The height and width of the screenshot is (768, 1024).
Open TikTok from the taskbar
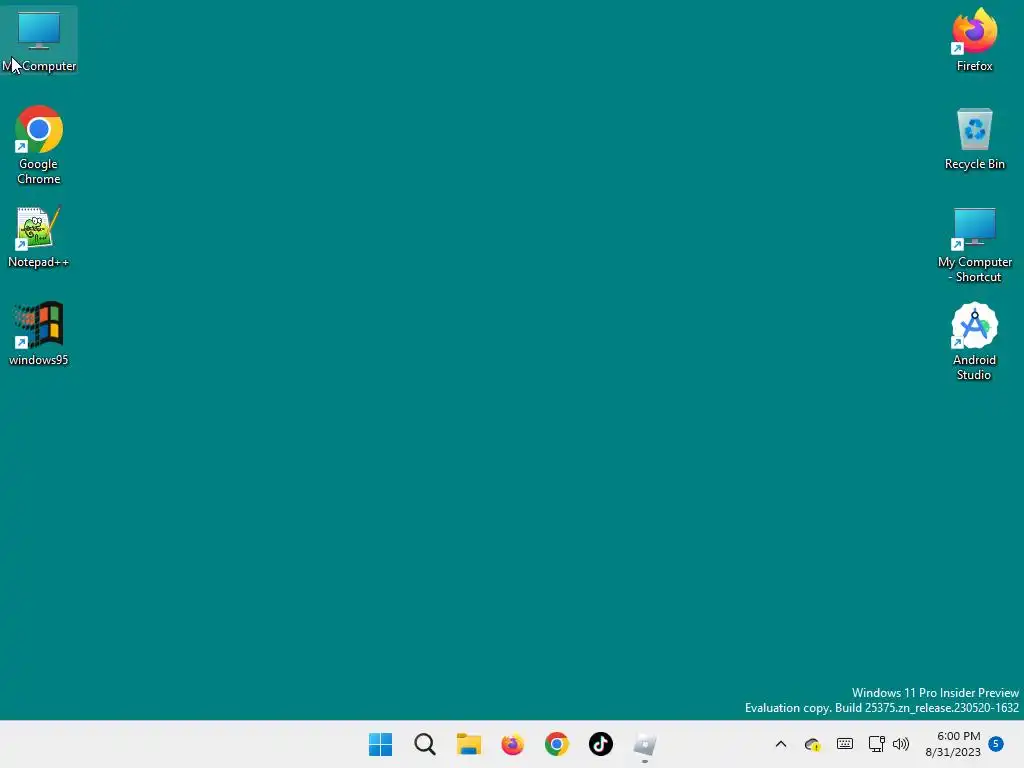(x=601, y=744)
